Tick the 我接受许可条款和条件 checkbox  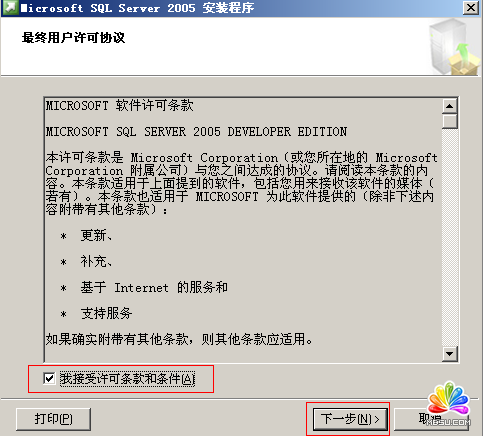coord(49,378)
